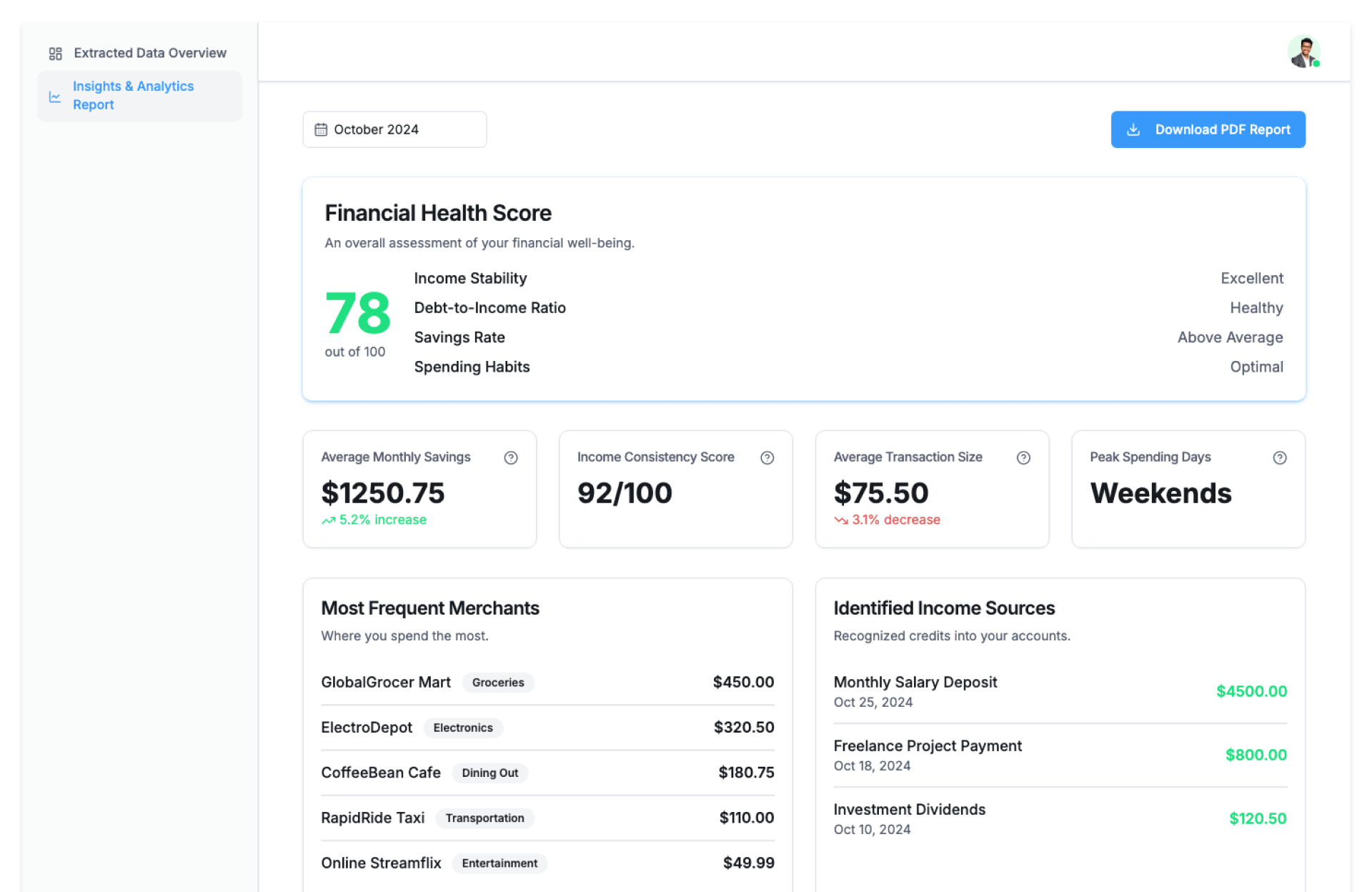Click the 78 financial health score
The image size is (1372, 892).
(357, 313)
